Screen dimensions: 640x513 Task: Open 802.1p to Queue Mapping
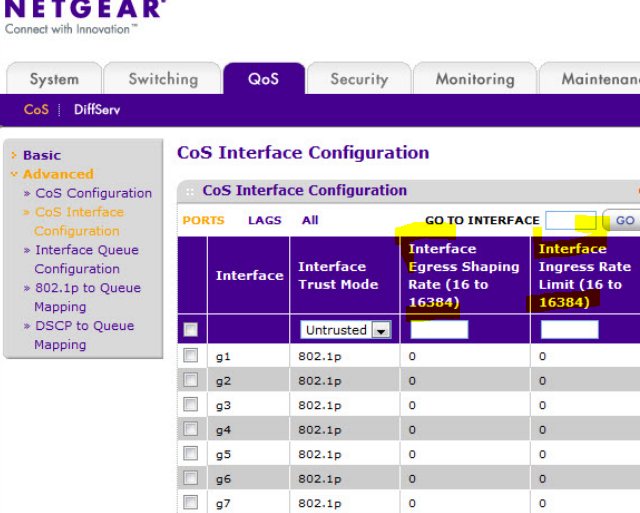coord(87,288)
